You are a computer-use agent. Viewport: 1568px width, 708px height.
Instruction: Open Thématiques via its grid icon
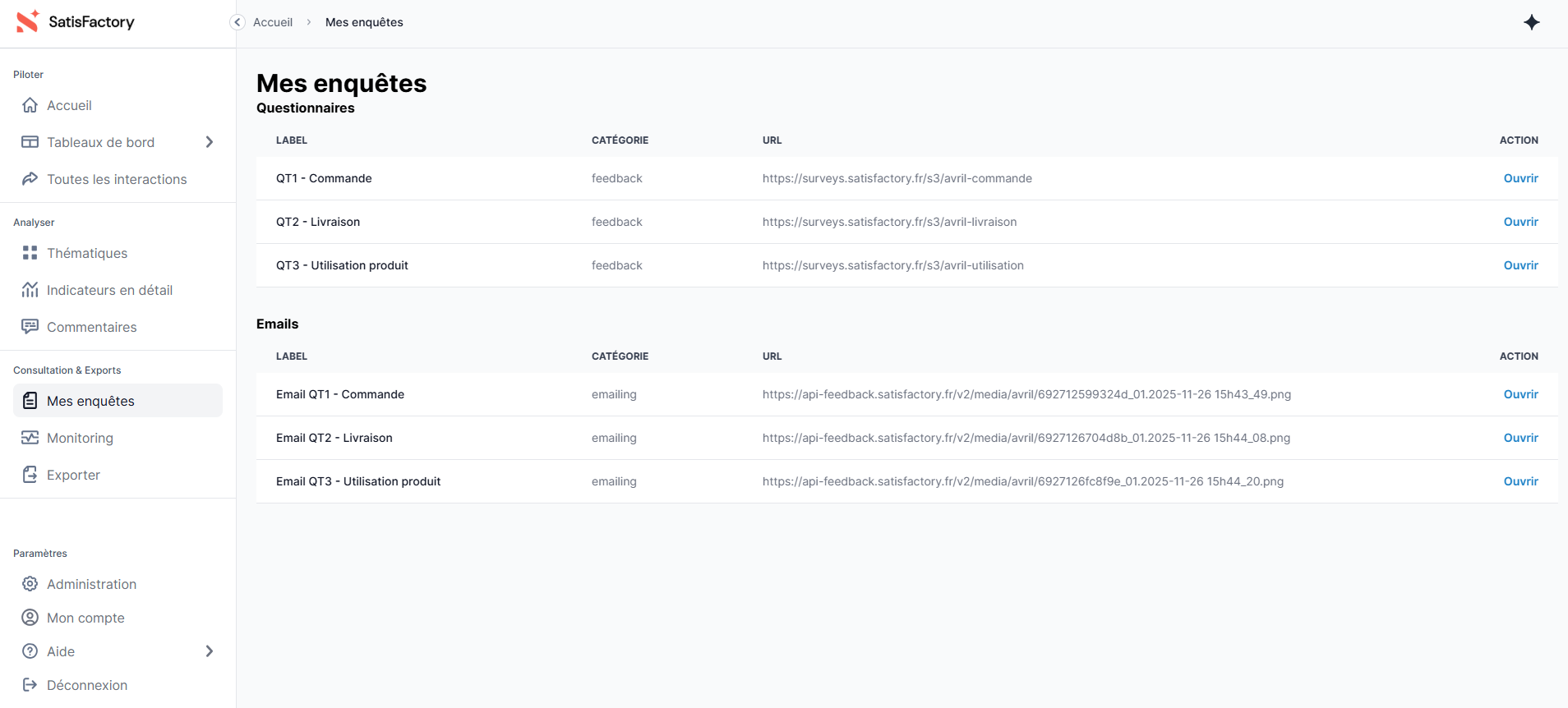click(30, 253)
